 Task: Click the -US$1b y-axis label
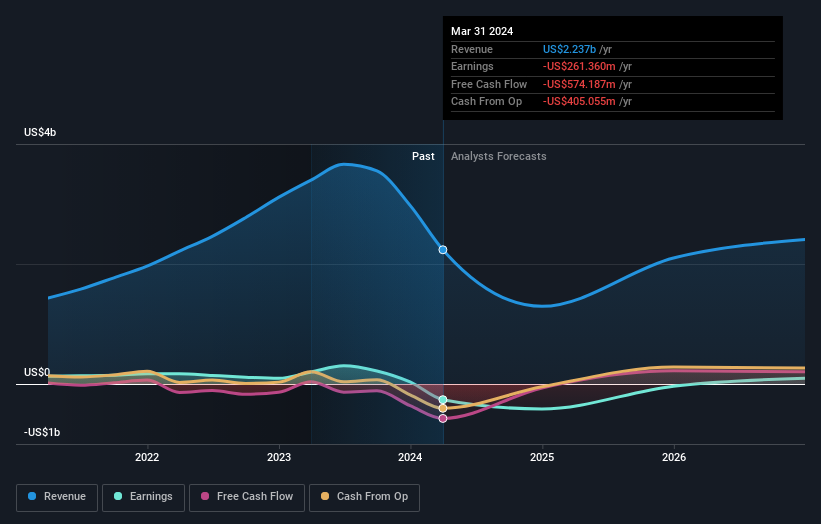pos(42,432)
